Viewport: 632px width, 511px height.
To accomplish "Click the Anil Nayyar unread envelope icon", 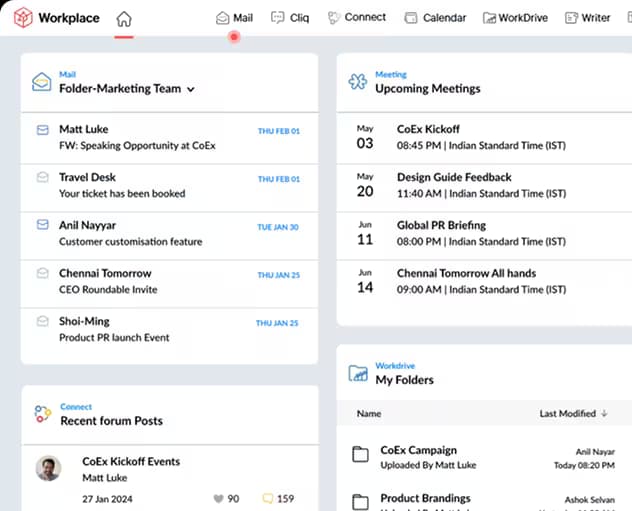I will pos(43,224).
